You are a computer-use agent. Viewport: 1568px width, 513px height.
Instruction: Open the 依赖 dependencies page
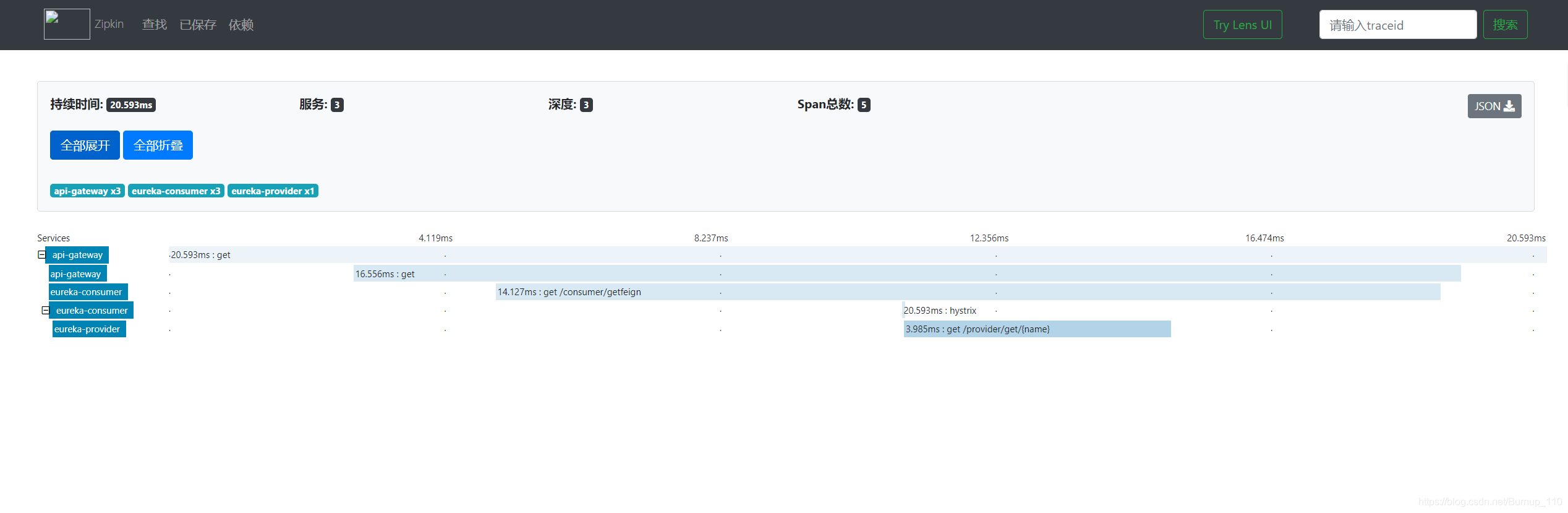pos(241,25)
